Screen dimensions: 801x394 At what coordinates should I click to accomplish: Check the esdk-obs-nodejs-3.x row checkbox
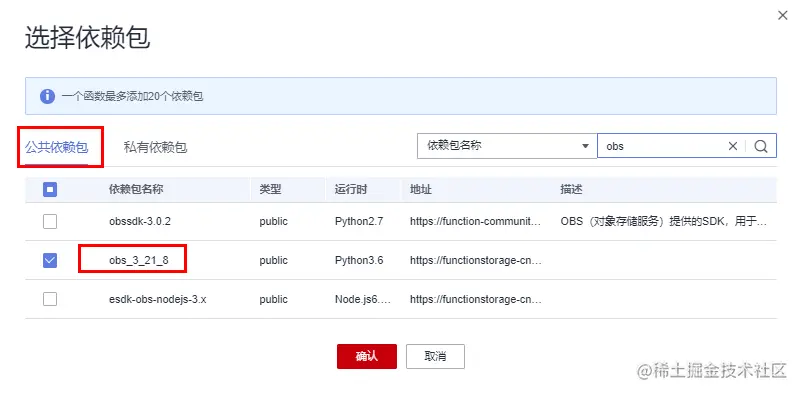point(50,299)
